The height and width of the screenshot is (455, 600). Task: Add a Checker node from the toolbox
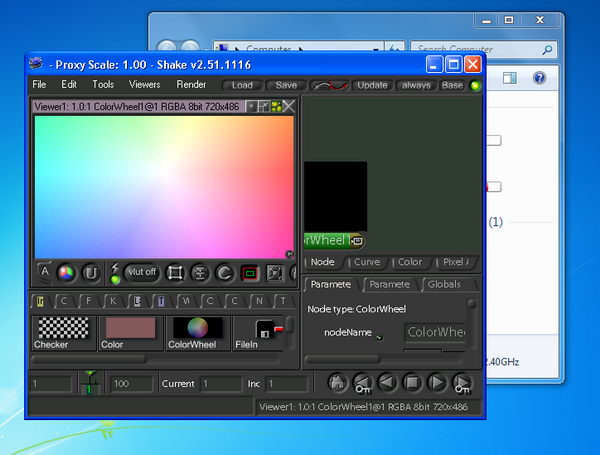pyautogui.click(x=62, y=333)
